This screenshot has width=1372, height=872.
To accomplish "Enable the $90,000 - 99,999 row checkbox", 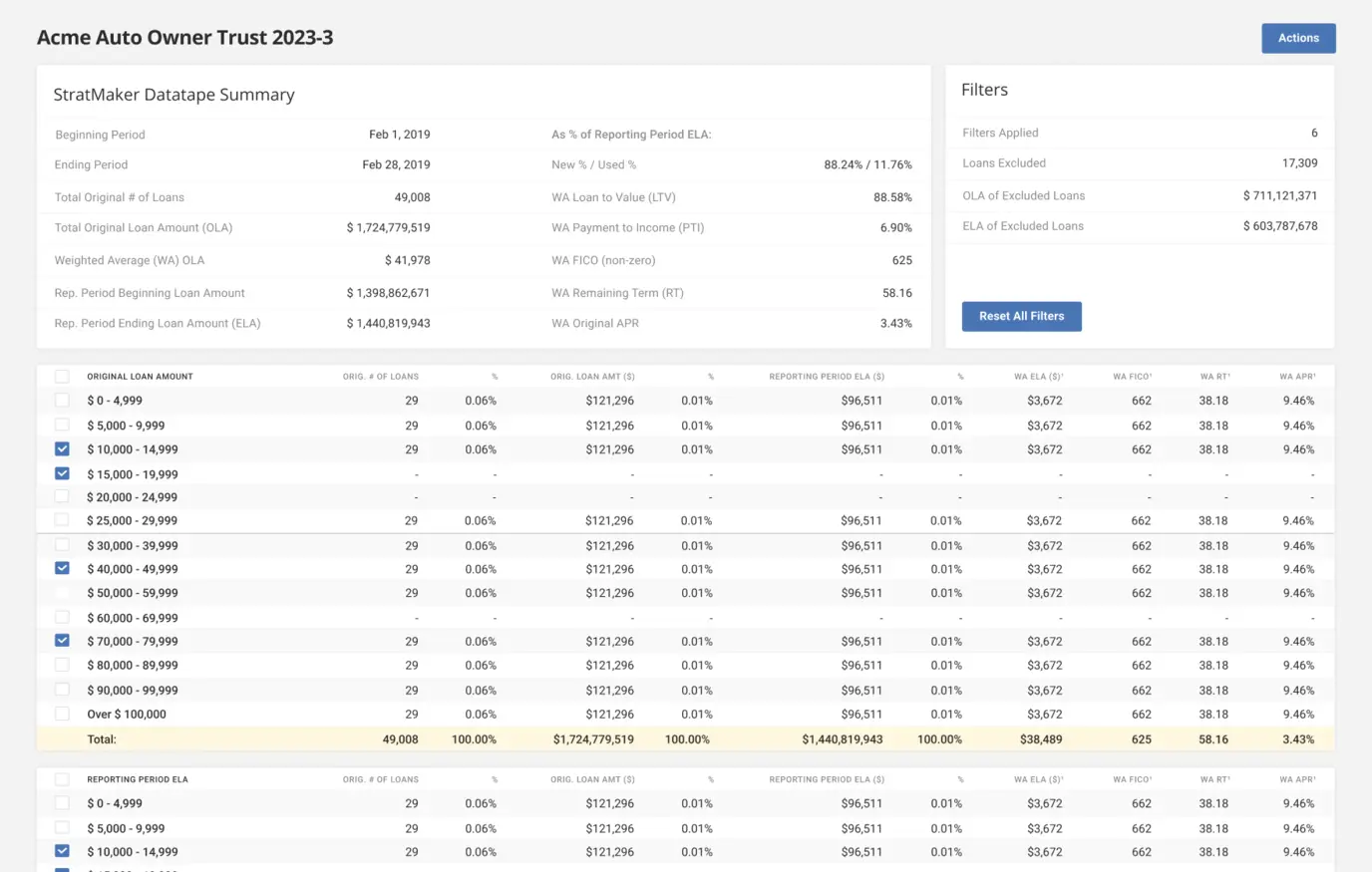I will tap(62, 691).
